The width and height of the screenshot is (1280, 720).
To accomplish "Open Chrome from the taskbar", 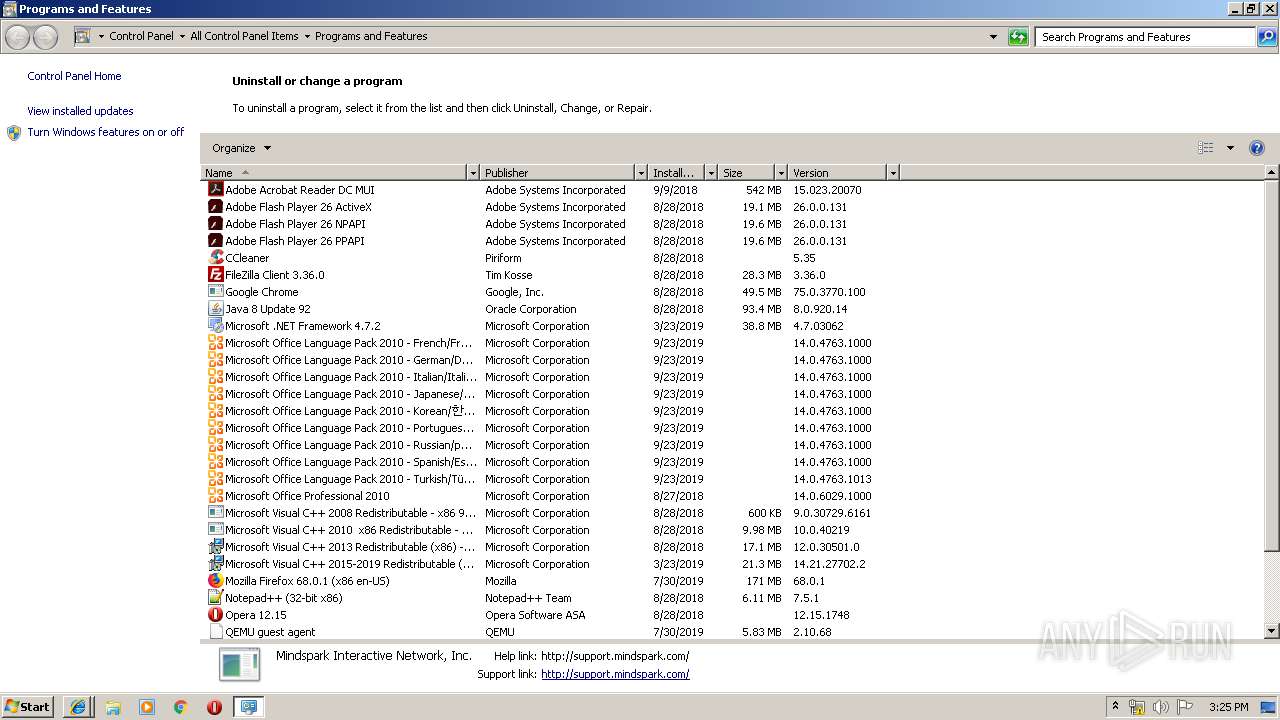I will [181, 707].
